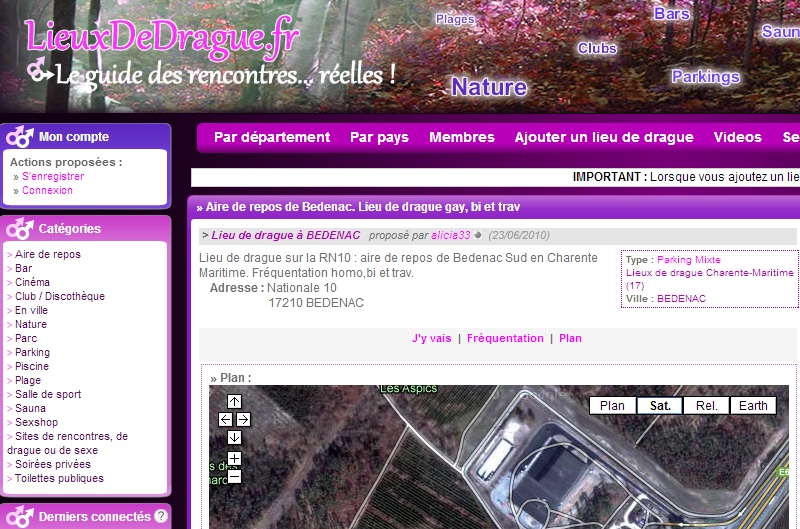The height and width of the screenshot is (529, 800).
Task: Click Bars in header banner
Action: click(672, 14)
